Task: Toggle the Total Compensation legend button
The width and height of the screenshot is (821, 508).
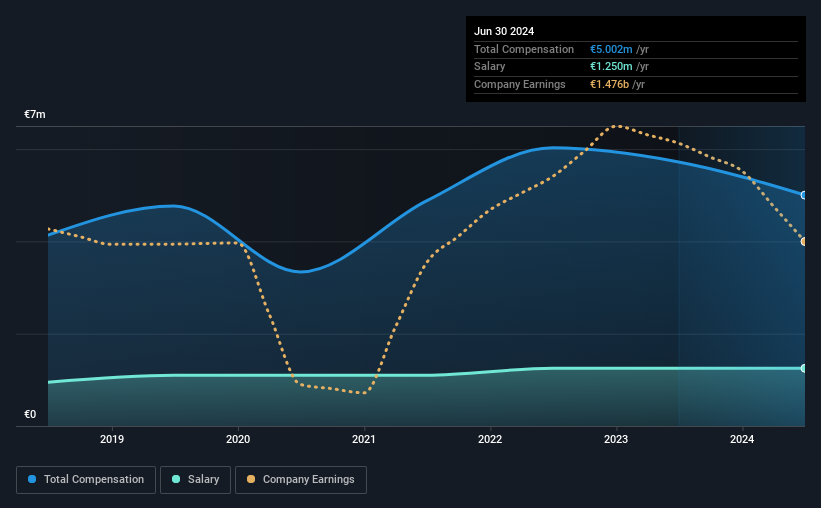Action: 86,480
